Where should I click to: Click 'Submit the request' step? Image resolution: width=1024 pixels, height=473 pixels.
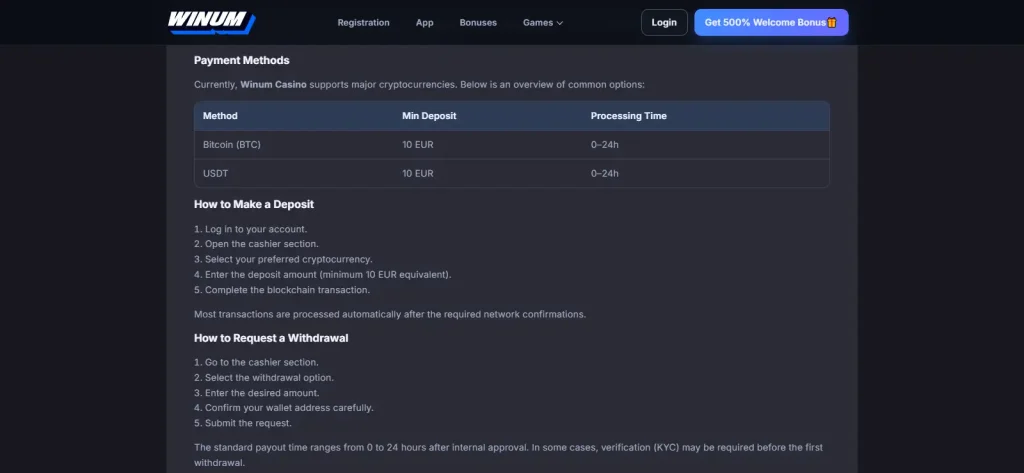click(x=243, y=423)
